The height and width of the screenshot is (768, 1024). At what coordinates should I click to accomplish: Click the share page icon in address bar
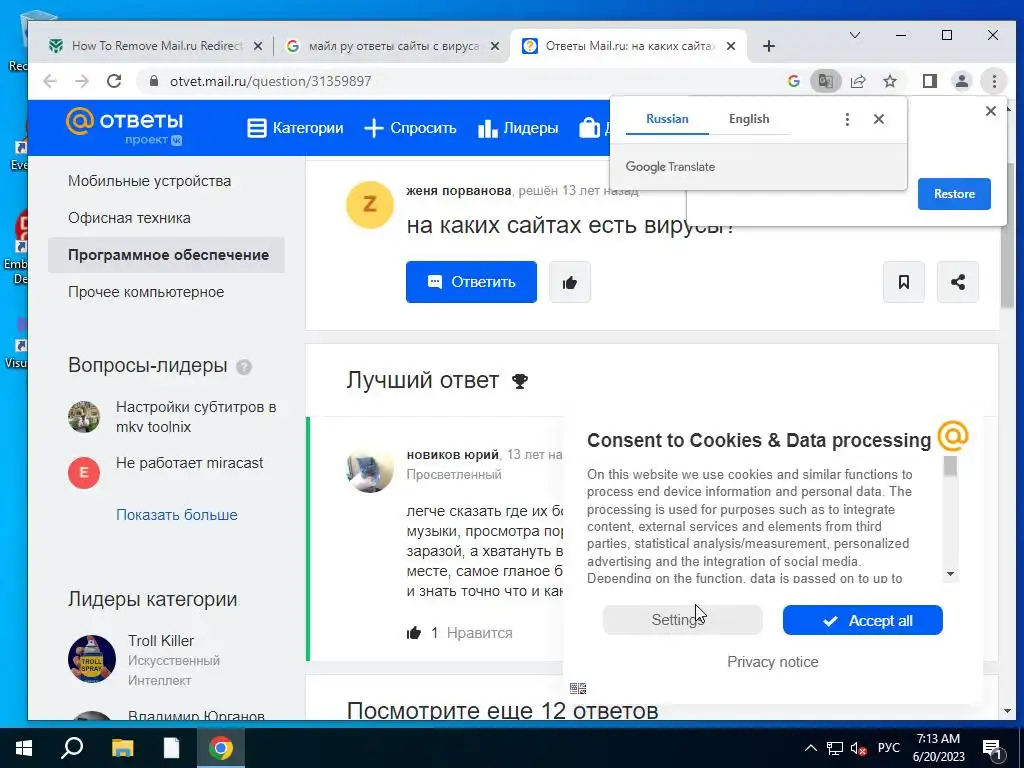pos(857,81)
